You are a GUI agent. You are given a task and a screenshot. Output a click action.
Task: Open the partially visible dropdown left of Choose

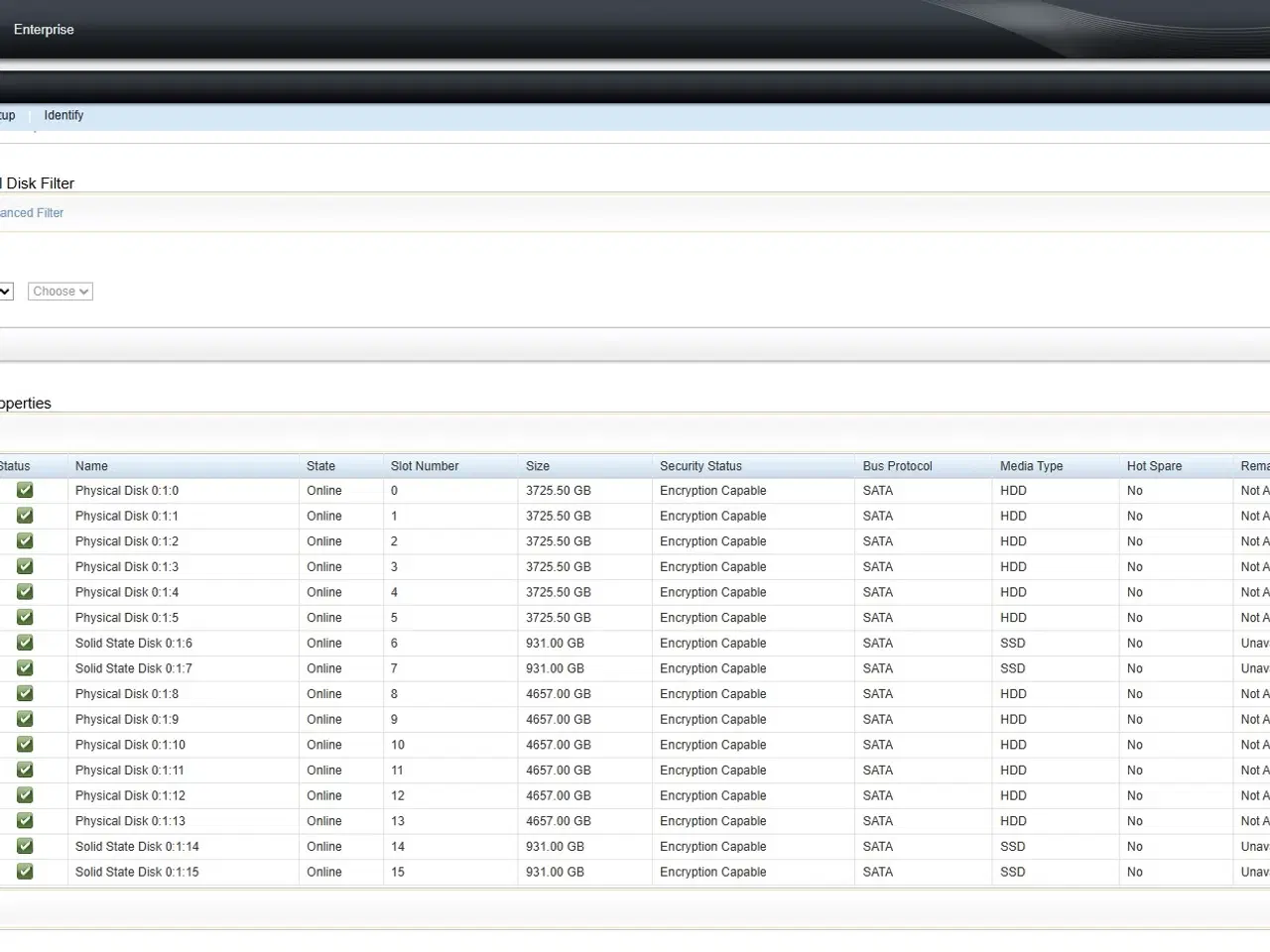pos(6,292)
